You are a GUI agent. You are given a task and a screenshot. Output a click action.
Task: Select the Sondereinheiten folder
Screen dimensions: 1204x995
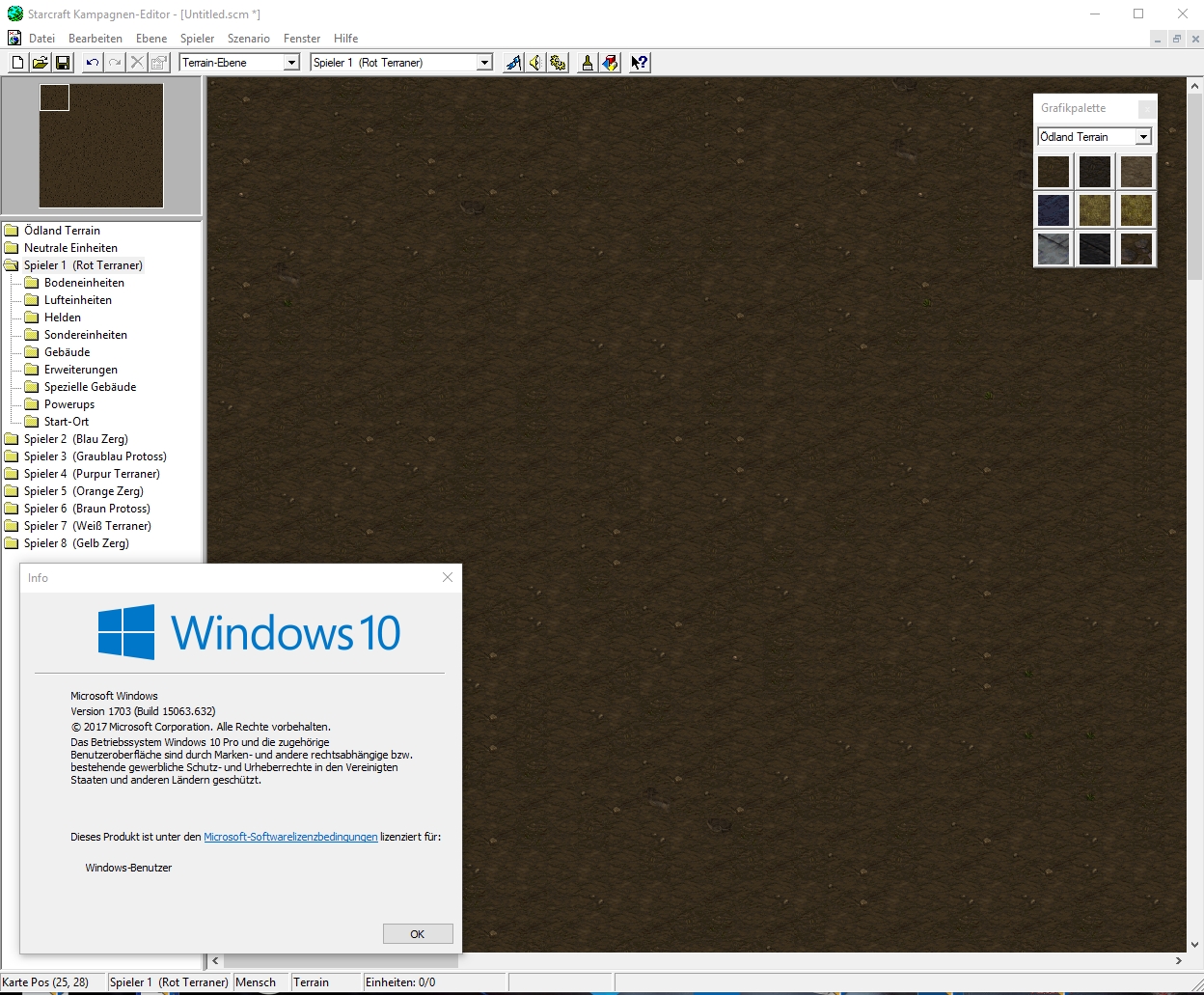pos(76,335)
